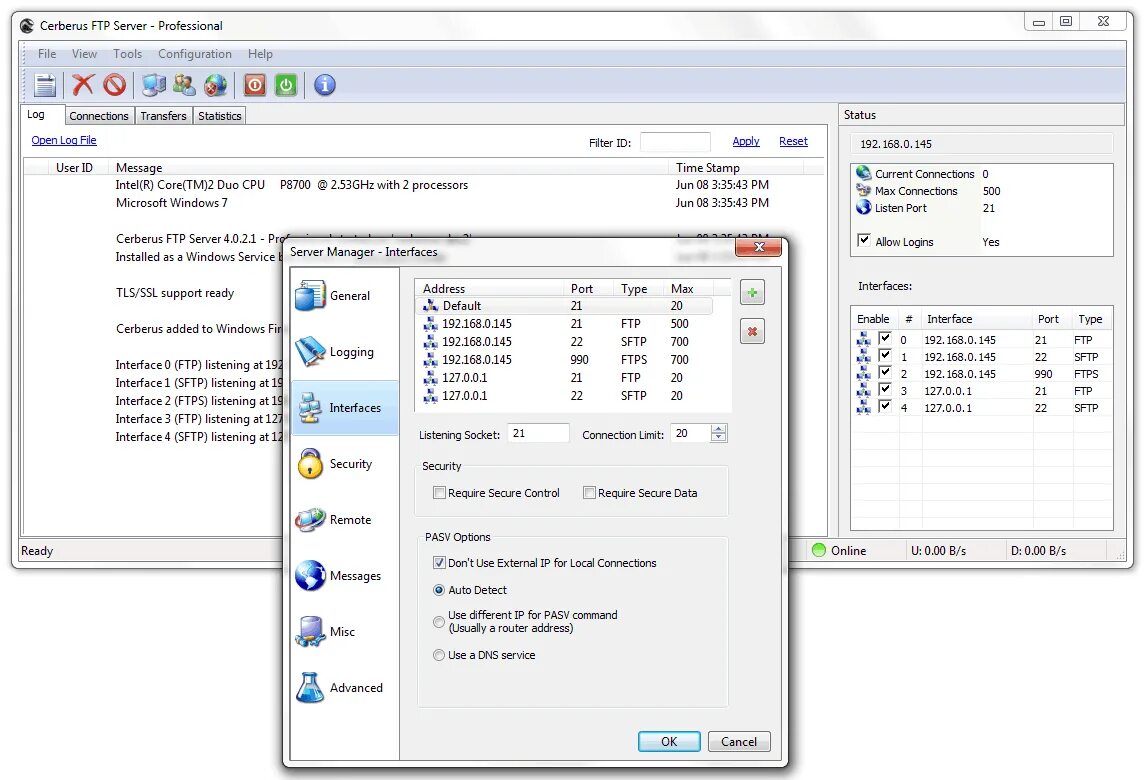
Task: Open the View menu
Action: [x=84, y=54]
